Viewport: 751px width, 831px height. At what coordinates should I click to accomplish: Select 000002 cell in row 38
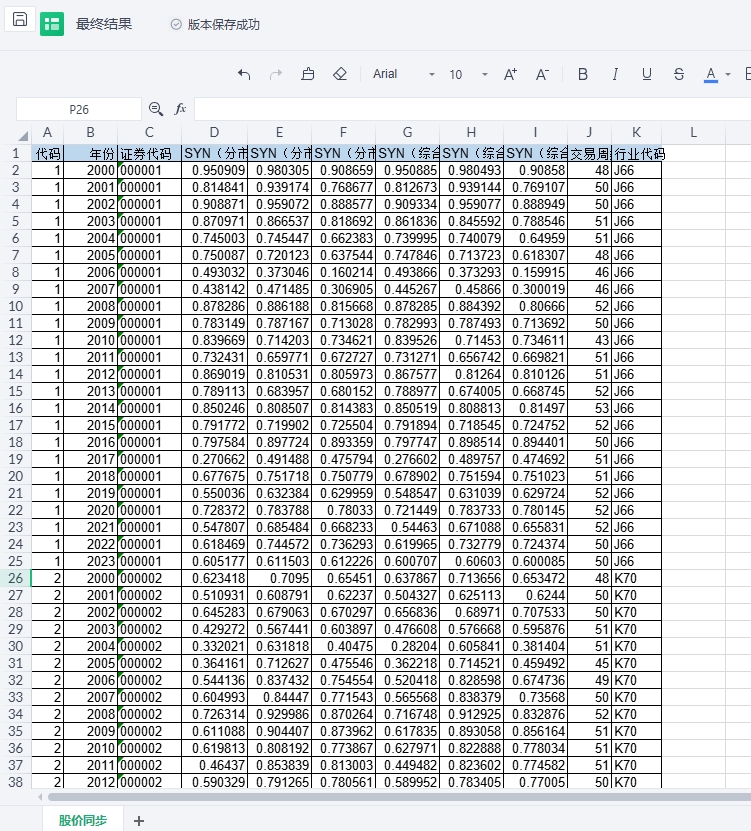click(x=149, y=782)
